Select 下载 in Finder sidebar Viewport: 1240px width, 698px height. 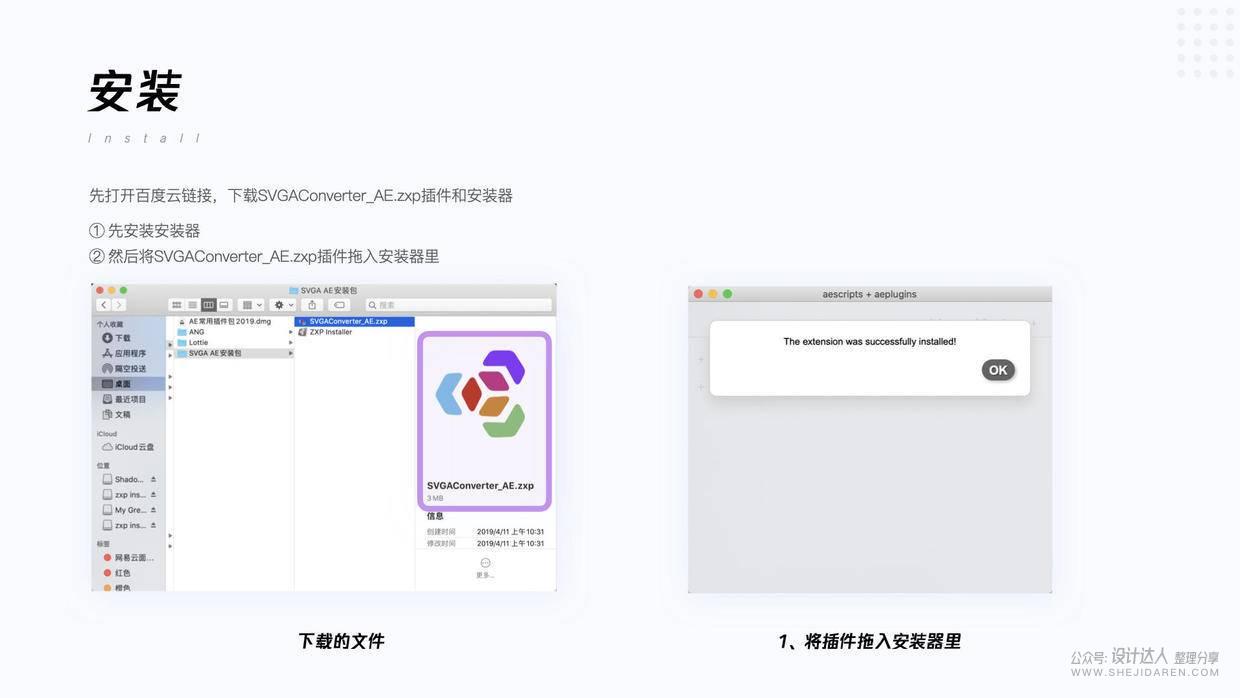(116, 338)
